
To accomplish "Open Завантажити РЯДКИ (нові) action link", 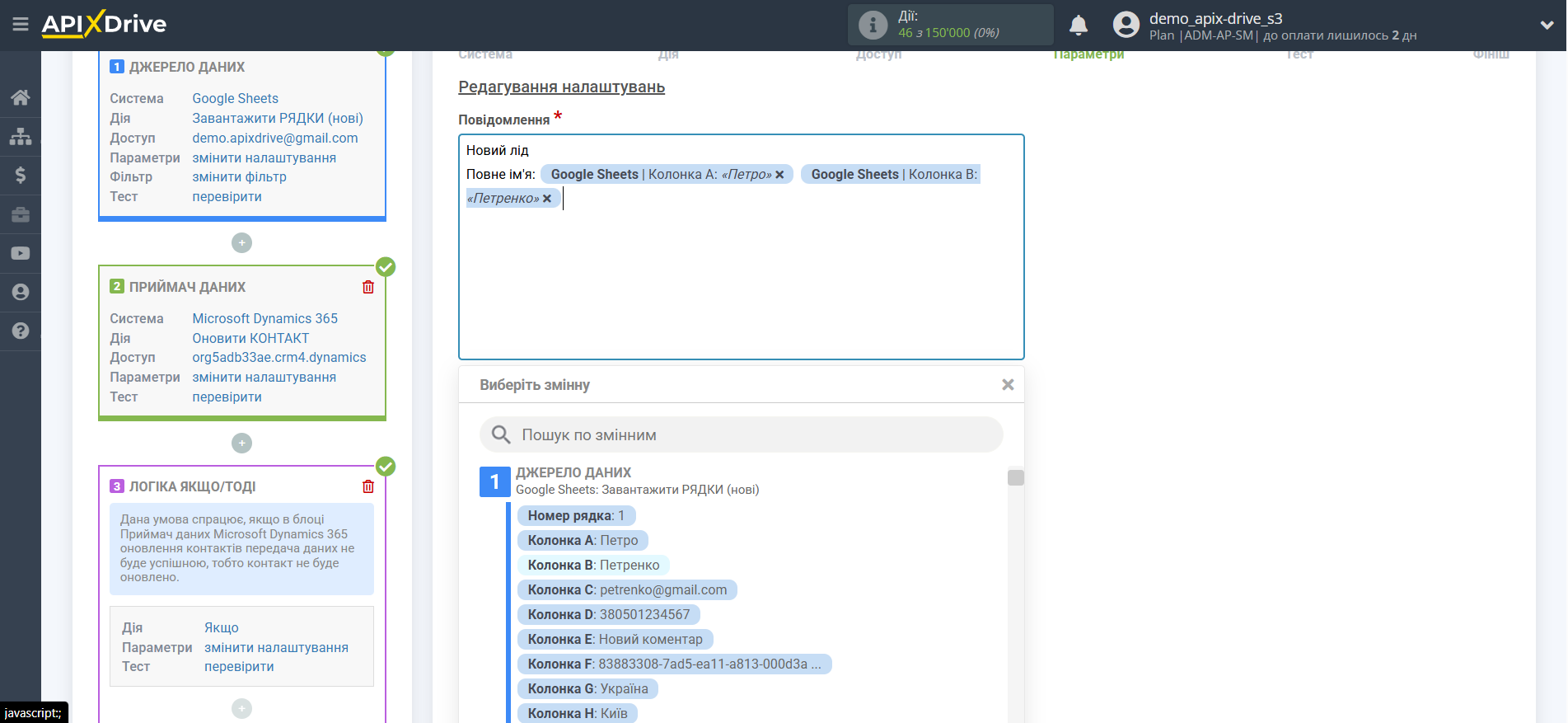I will point(278,118).
